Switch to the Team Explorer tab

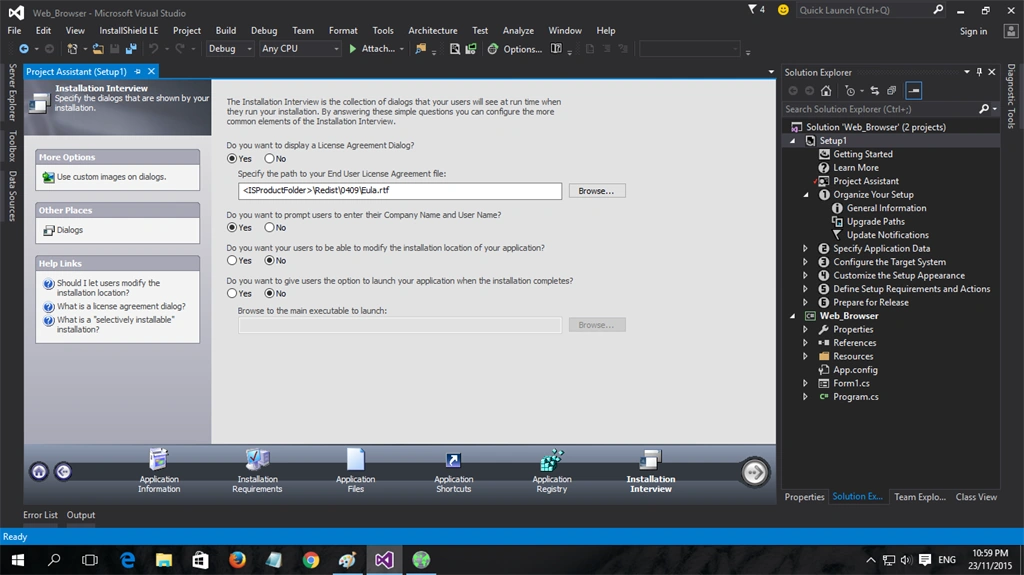pyautogui.click(x=920, y=497)
